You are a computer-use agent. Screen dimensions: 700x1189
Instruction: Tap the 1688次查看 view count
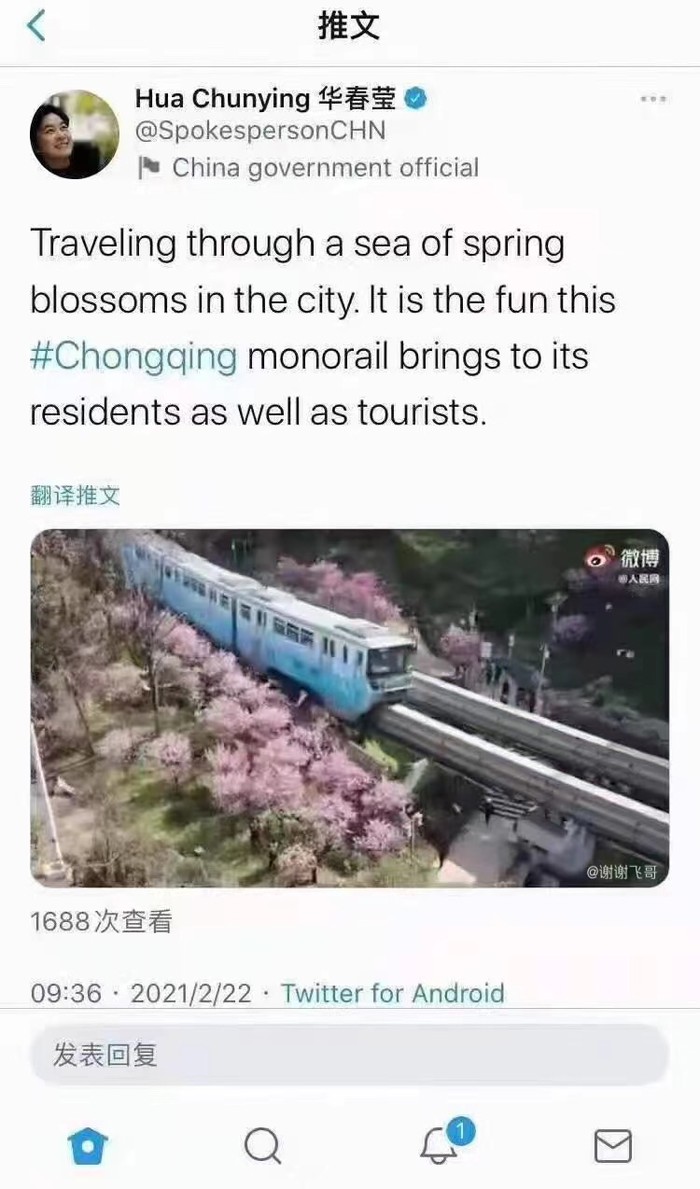click(x=102, y=922)
